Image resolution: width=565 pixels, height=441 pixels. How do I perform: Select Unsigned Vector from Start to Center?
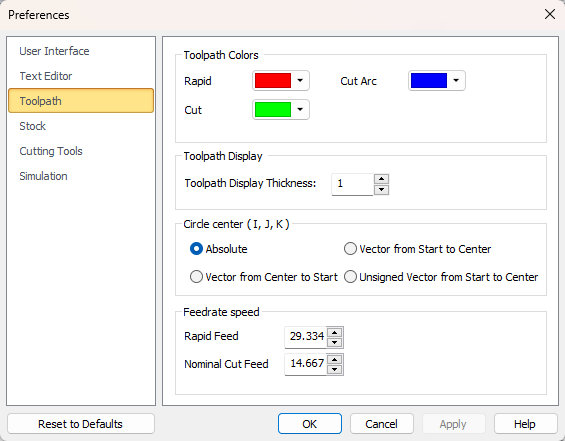441,277
